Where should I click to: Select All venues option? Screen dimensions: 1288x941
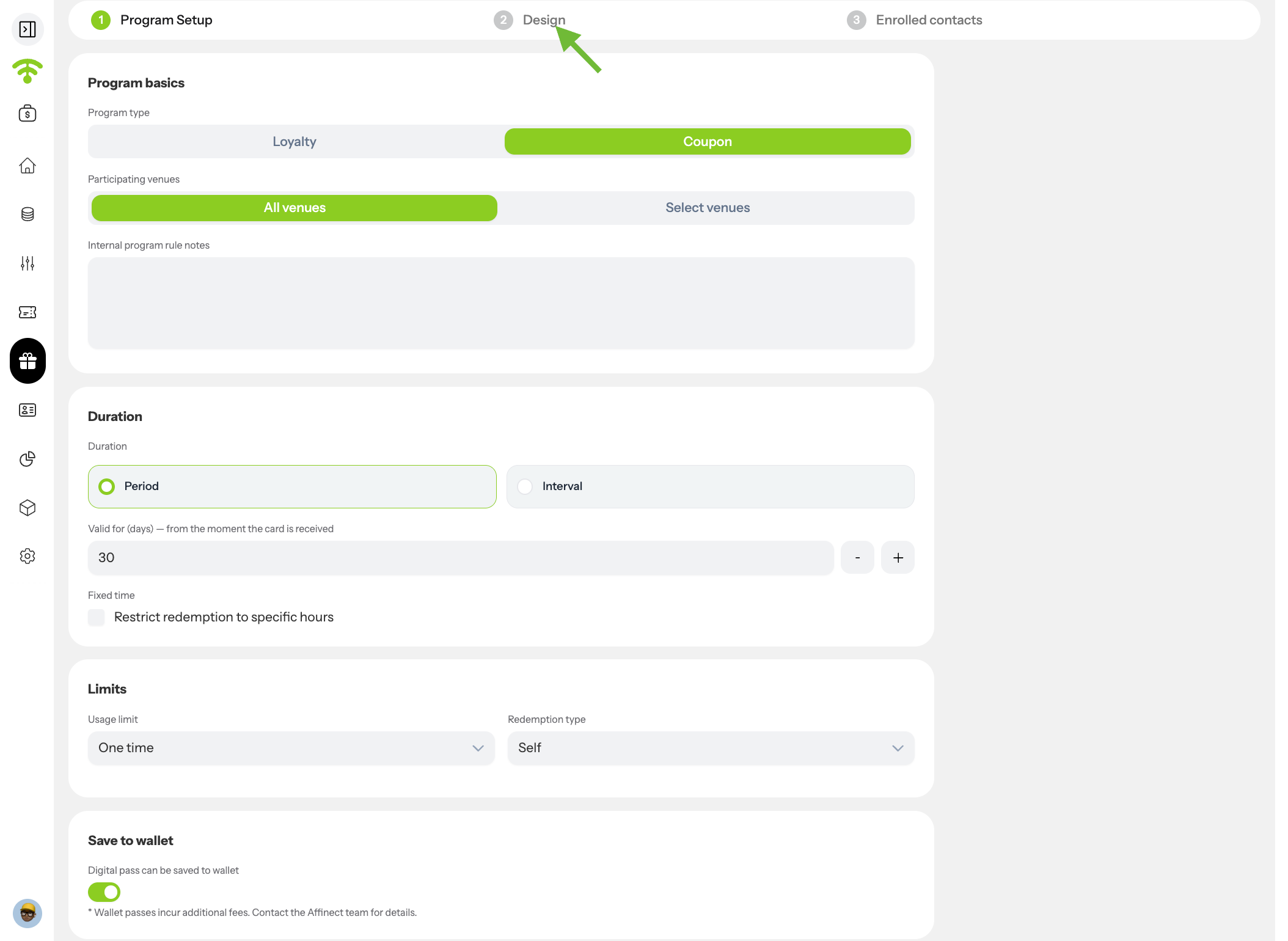(x=295, y=208)
